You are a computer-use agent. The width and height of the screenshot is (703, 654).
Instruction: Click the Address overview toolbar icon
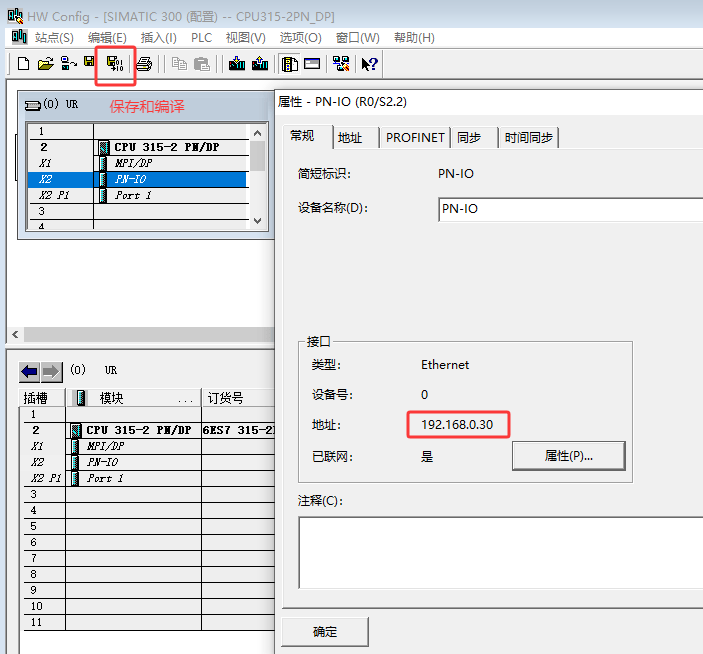pos(312,64)
